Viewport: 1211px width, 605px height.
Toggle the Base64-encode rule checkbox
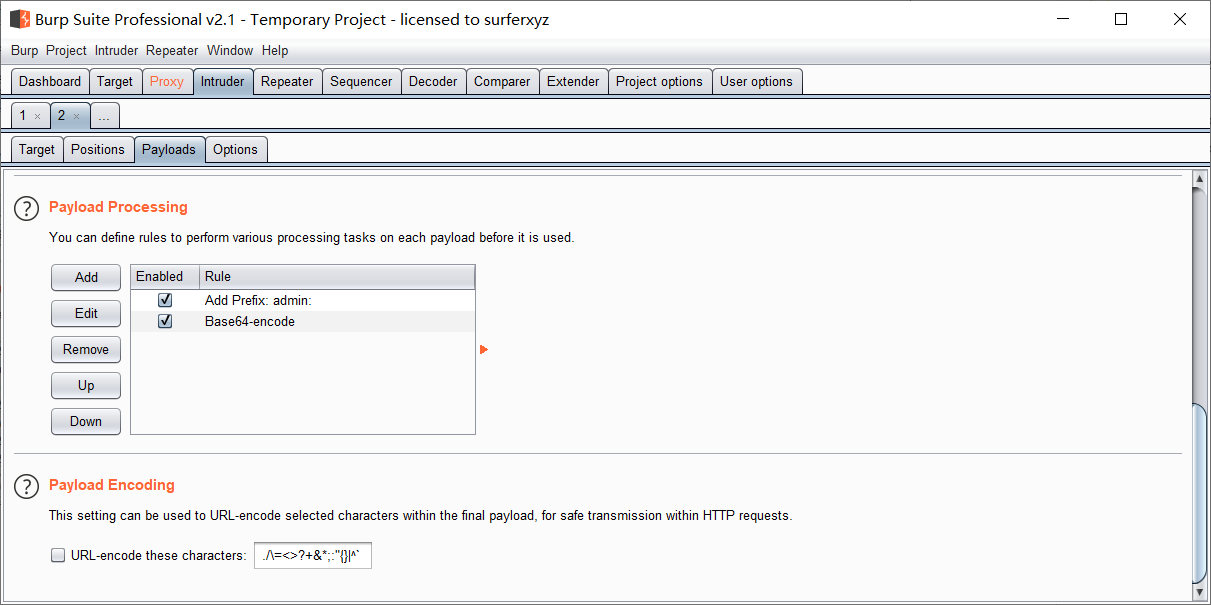tap(165, 321)
